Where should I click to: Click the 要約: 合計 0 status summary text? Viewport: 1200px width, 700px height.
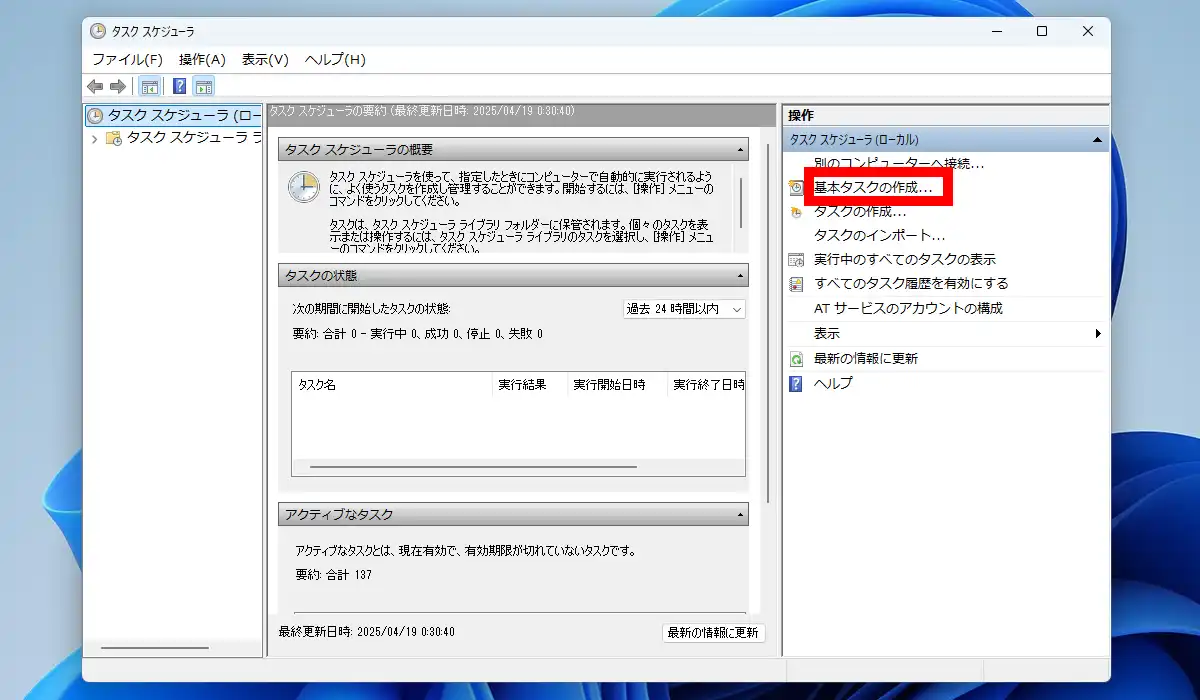point(418,334)
